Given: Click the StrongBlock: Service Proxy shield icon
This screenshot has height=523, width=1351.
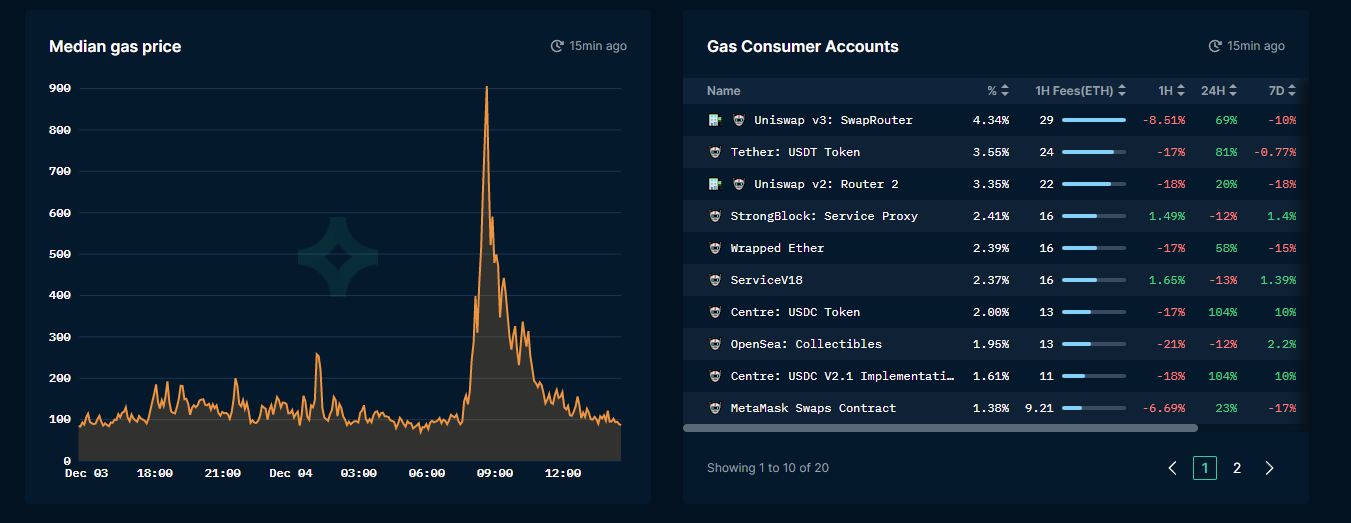Looking at the screenshot, I should click(715, 216).
